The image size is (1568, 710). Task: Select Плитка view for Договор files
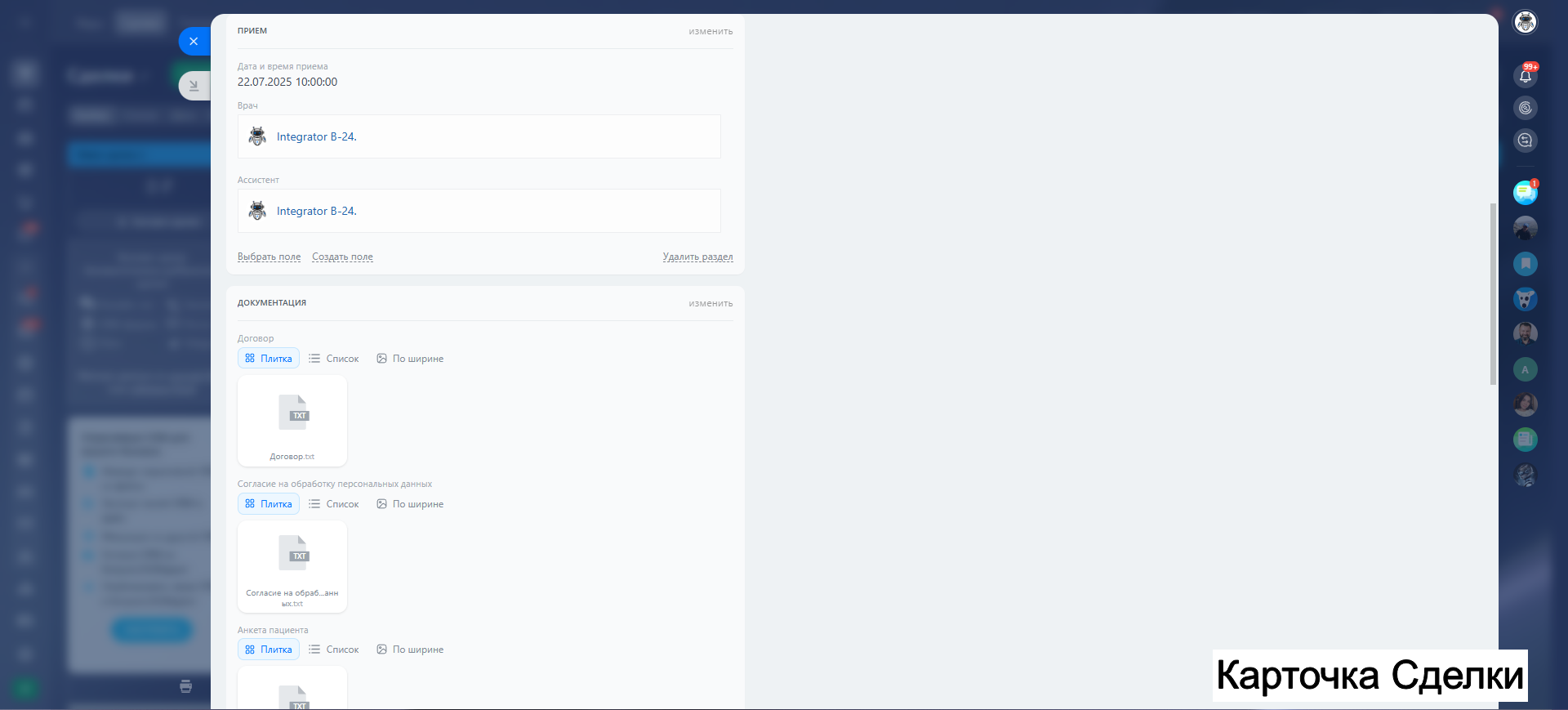click(269, 359)
